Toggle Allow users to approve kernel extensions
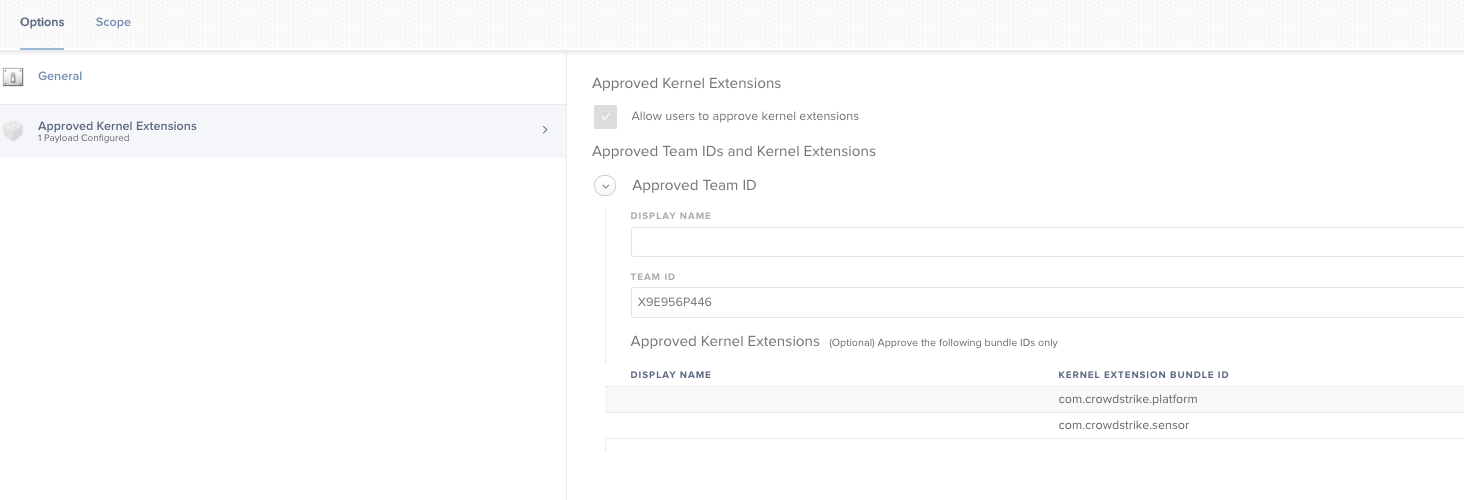Viewport: 1464px width, 500px height. (605, 117)
